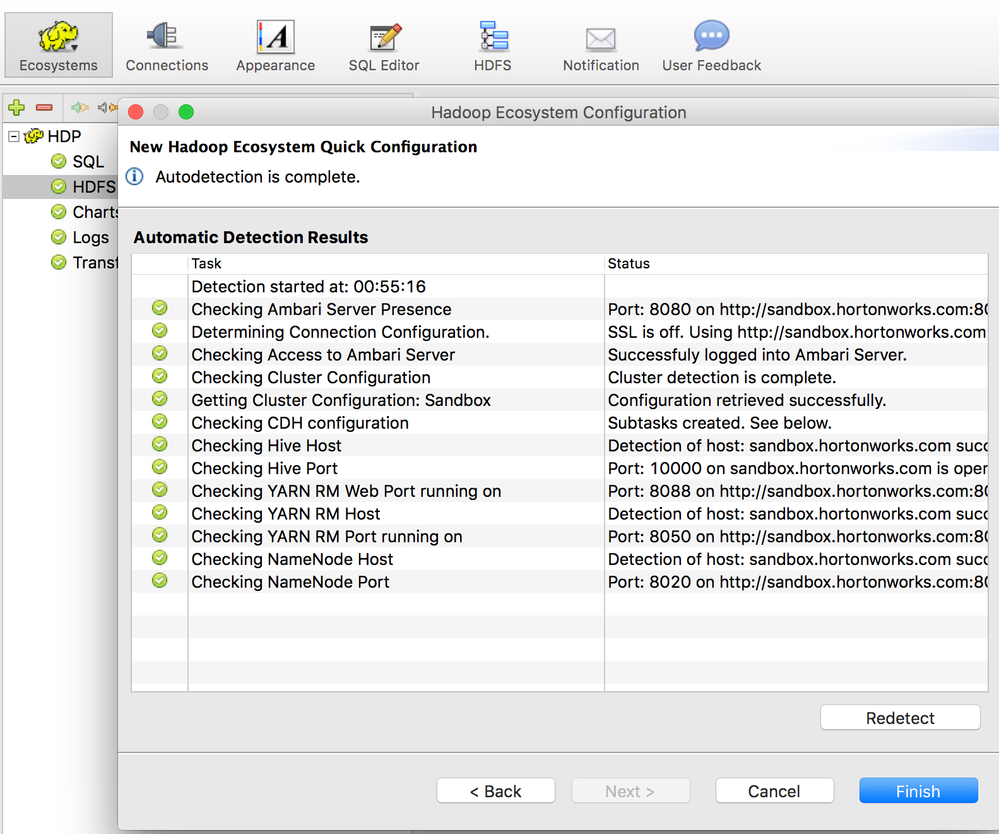
Task: Cancel the ecosystem configuration dialog
Action: click(774, 791)
